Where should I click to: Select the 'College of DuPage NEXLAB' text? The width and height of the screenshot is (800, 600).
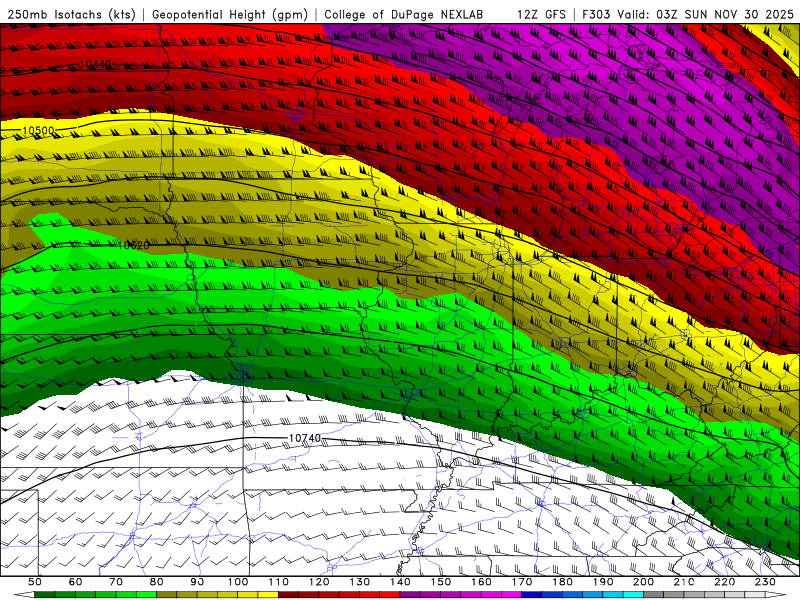(404, 15)
